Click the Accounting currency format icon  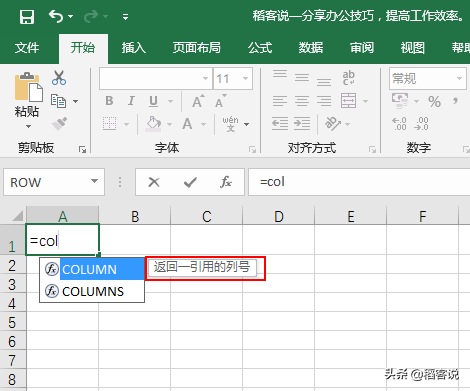point(400,101)
